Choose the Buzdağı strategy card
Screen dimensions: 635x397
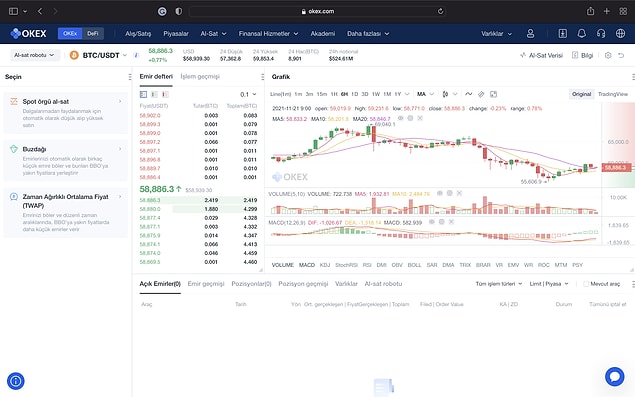point(66,160)
